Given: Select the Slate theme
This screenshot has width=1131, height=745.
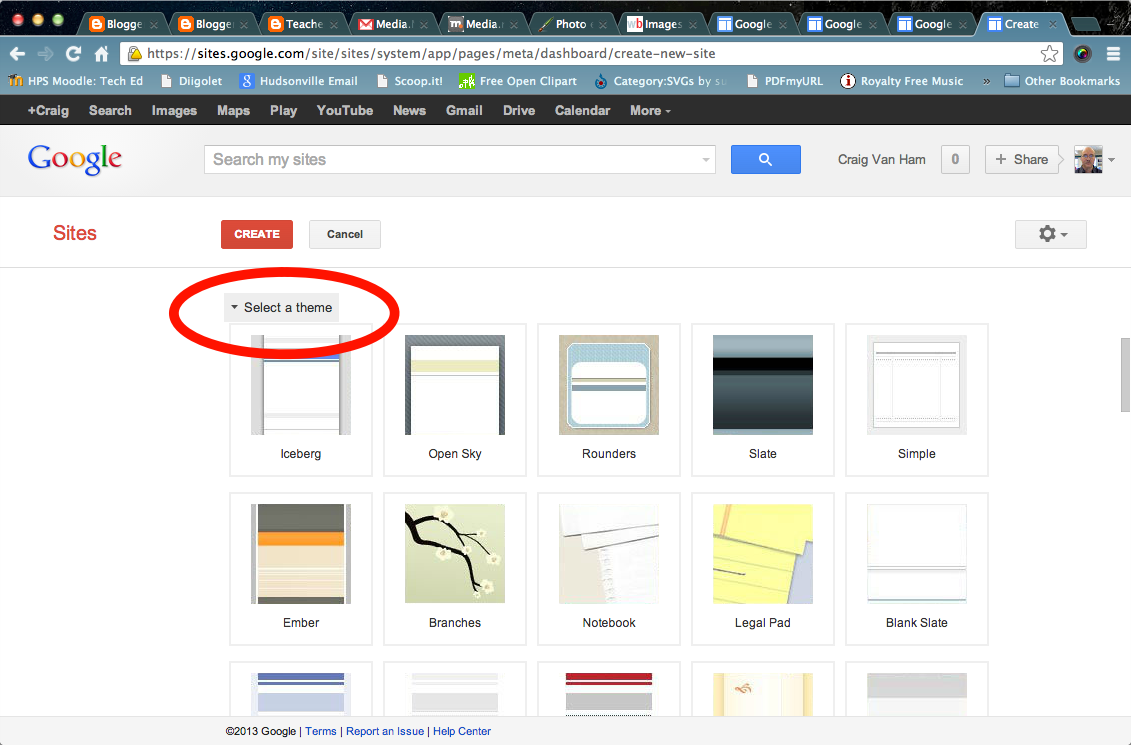Looking at the screenshot, I should [762, 400].
